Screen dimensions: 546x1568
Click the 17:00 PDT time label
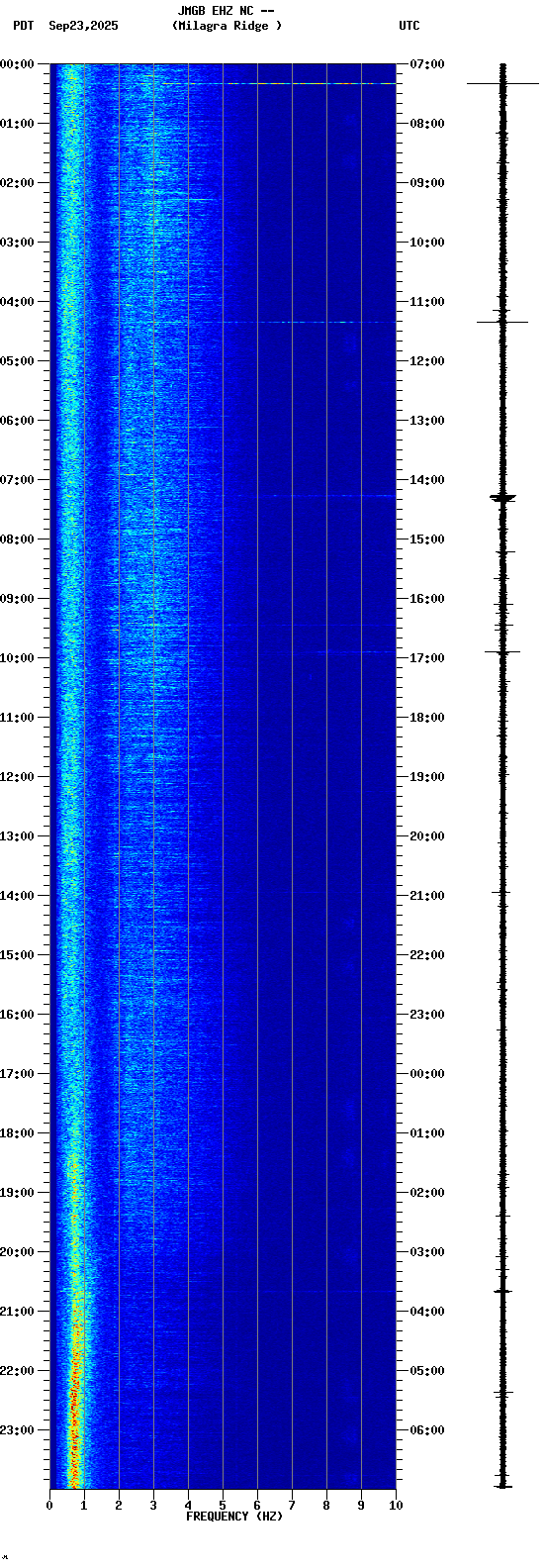[x=17, y=1074]
